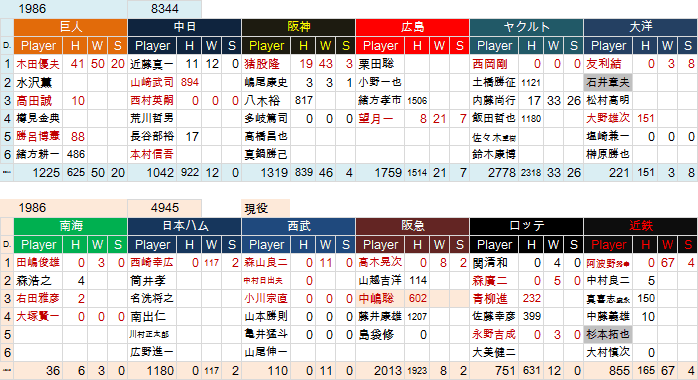
Task: Select the ヤクルト team header cell
Action: click(527, 27)
